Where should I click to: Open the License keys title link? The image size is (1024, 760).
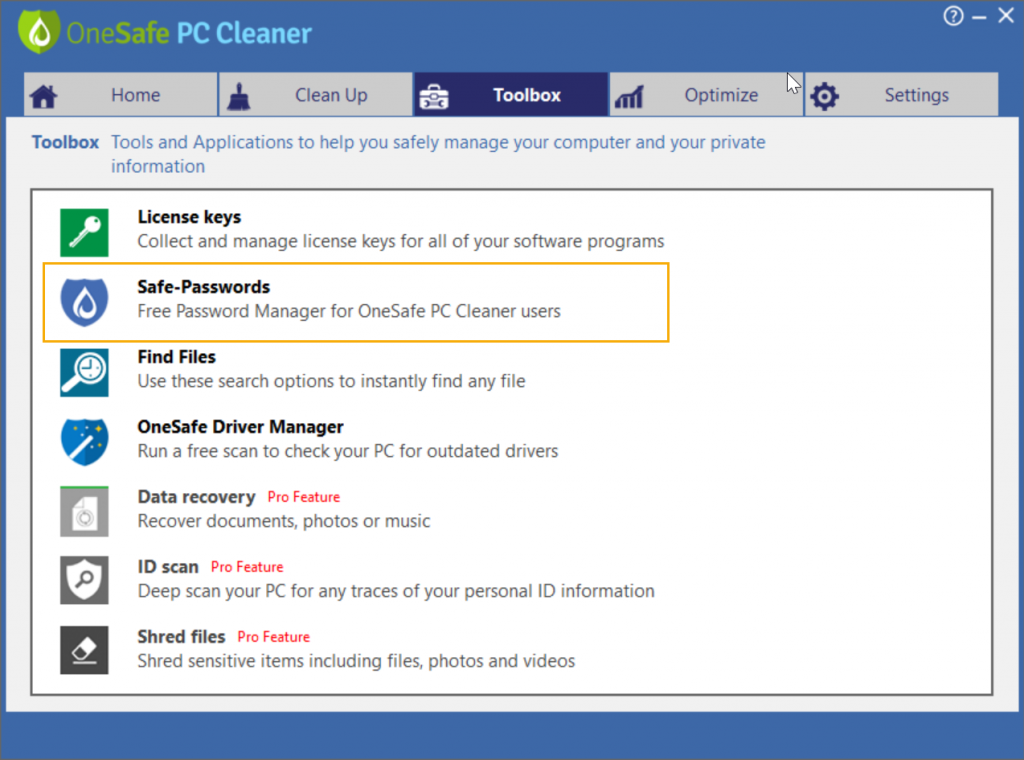[189, 217]
